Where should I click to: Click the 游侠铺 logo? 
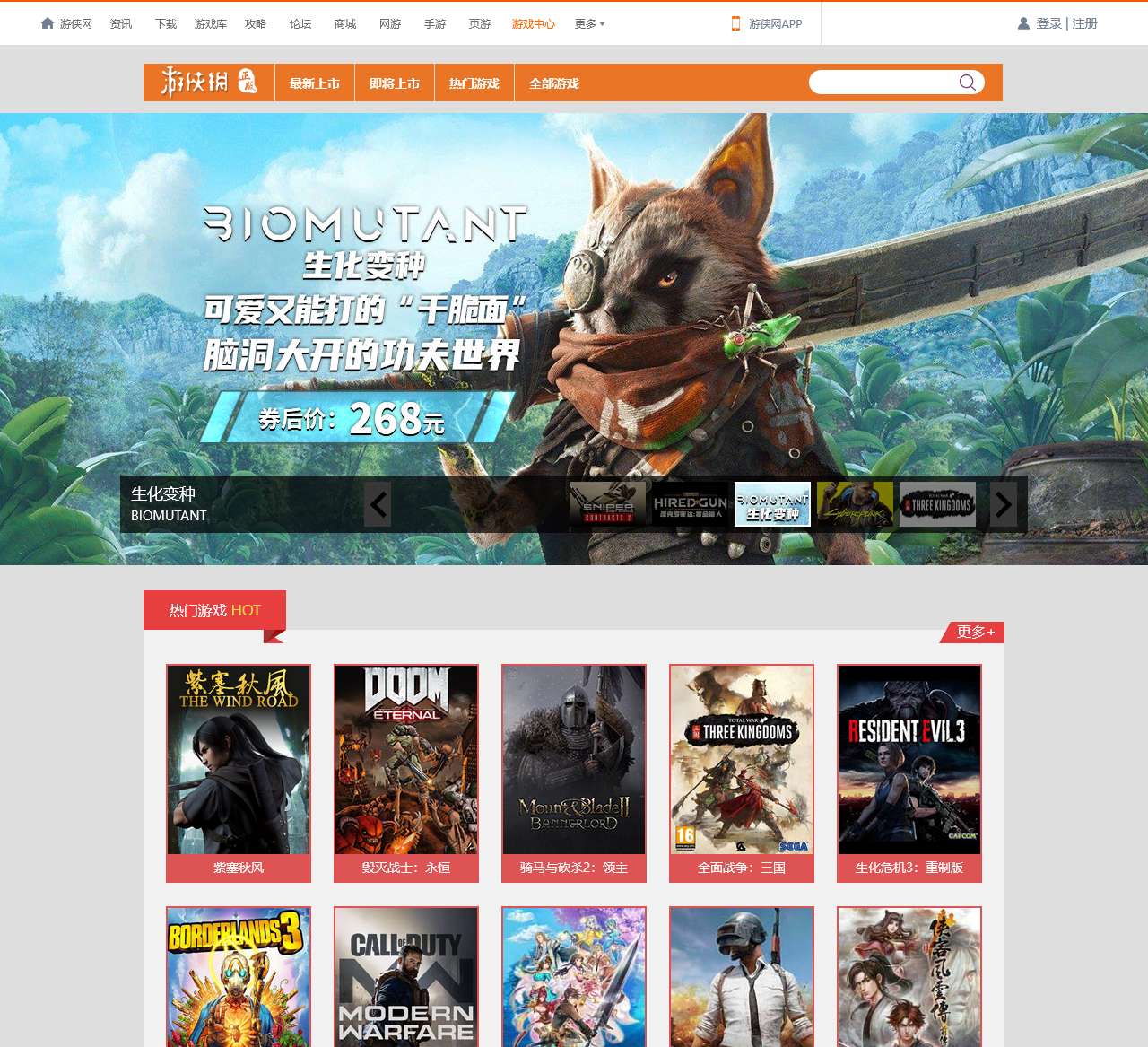(x=208, y=83)
